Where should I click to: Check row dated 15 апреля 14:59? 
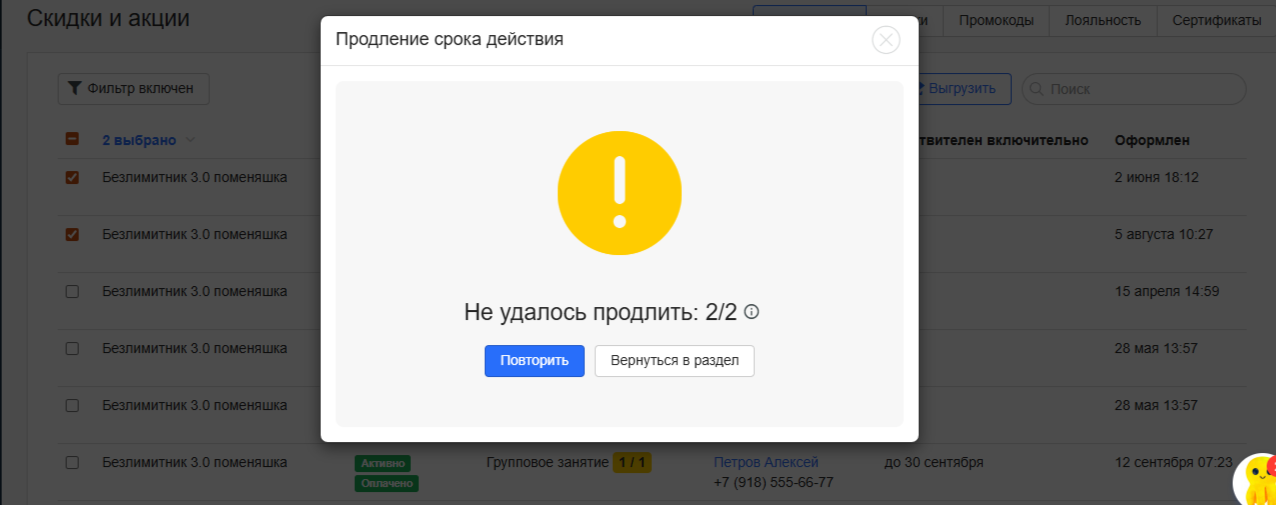pos(72,292)
